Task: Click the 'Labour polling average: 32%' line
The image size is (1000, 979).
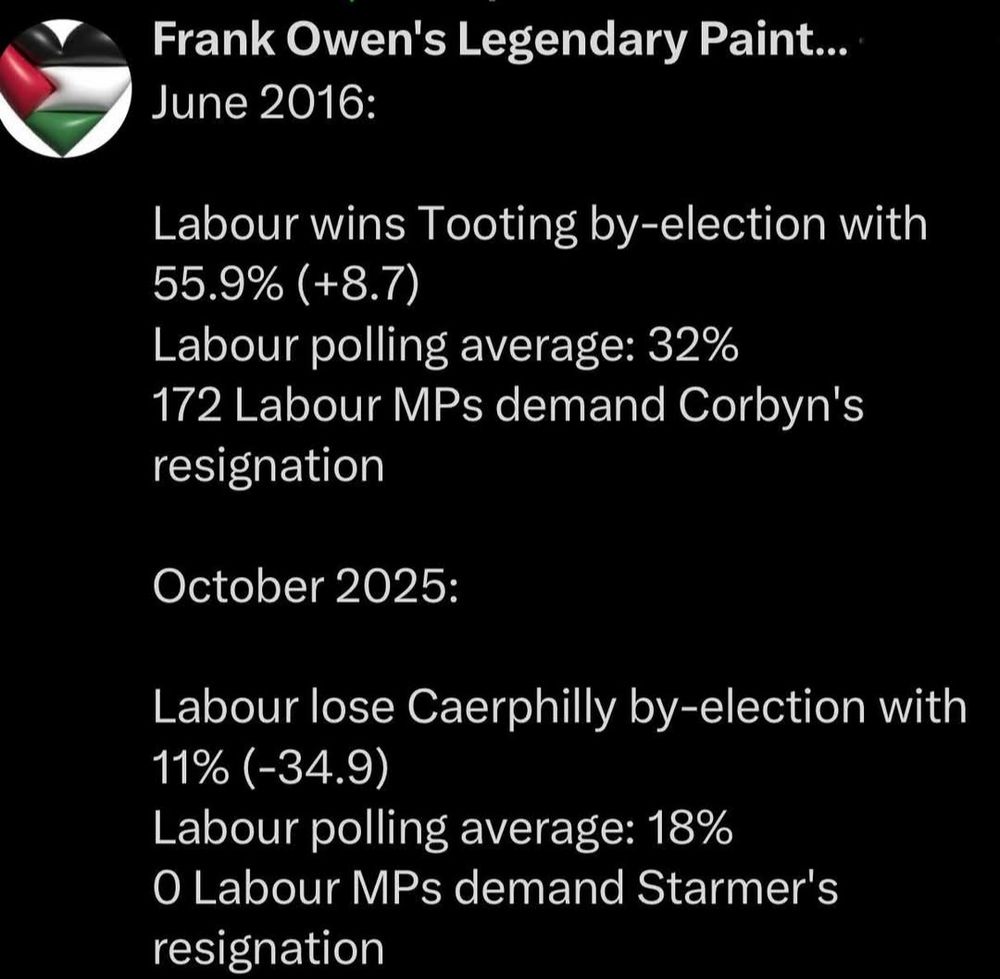Action: click(445, 346)
